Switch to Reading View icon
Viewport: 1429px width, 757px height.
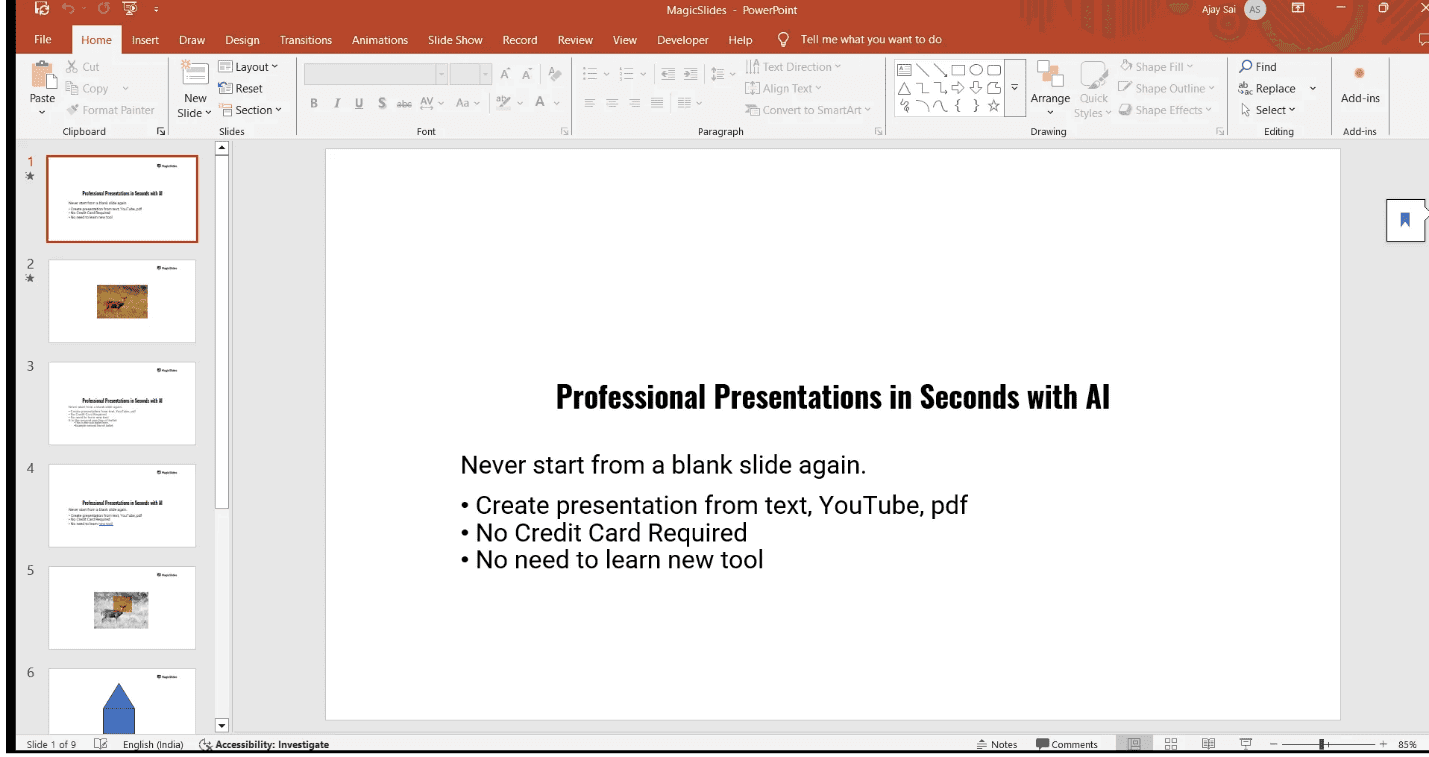pos(1208,744)
